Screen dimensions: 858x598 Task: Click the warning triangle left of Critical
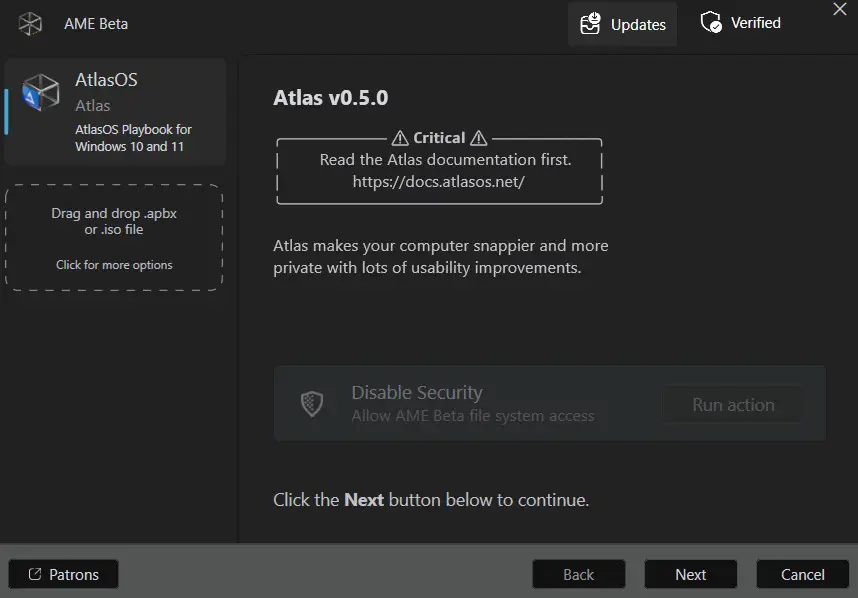(x=400, y=138)
